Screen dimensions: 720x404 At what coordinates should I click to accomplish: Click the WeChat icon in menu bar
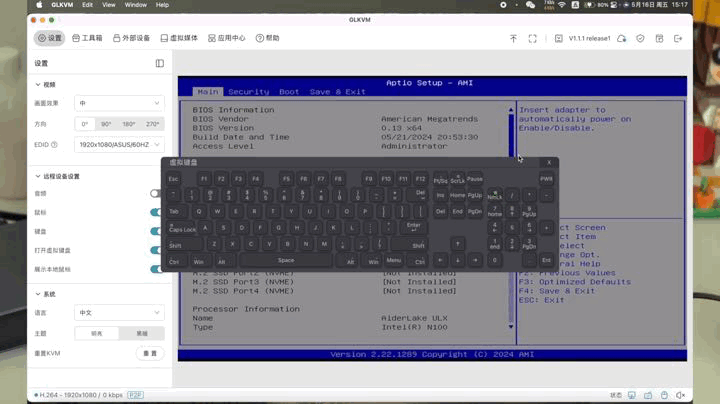pos(530,5)
